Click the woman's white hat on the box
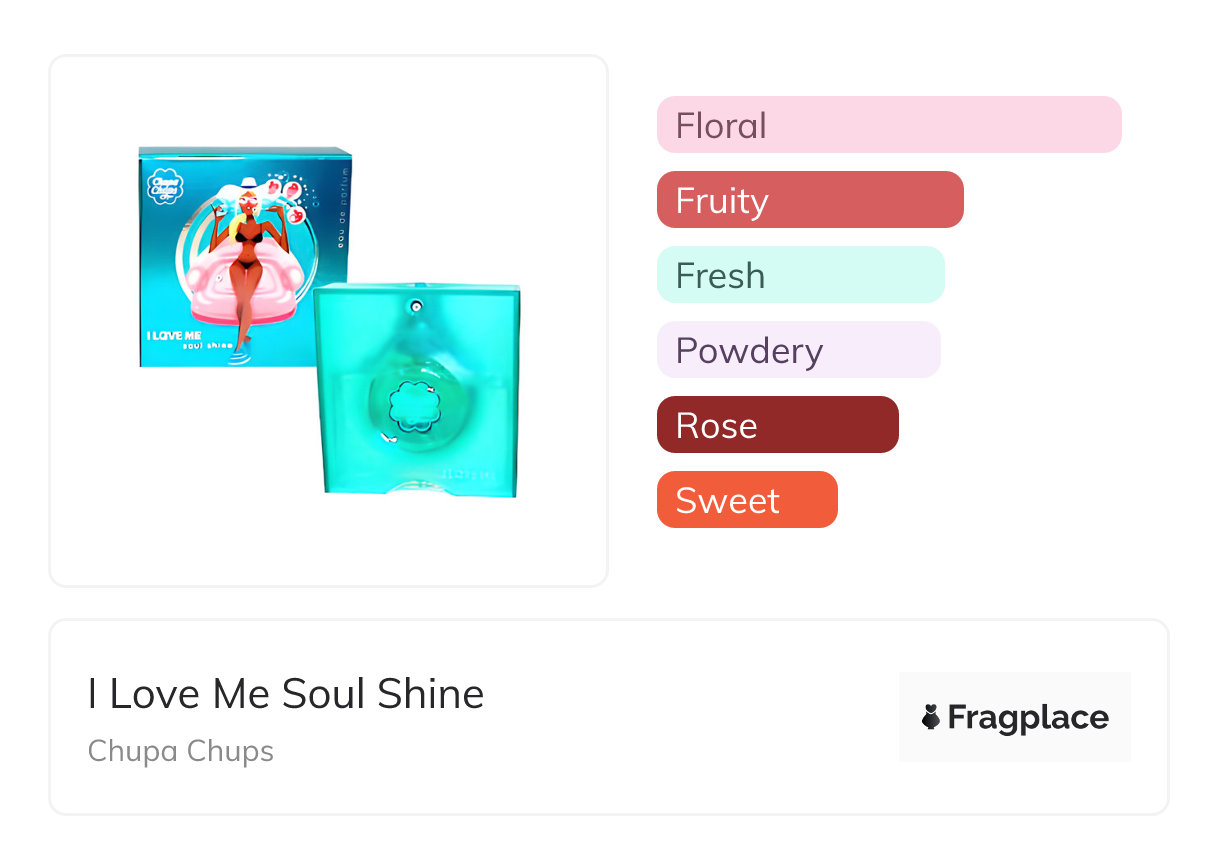This screenshot has height=864, width=1218. click(x=244, y=191)
